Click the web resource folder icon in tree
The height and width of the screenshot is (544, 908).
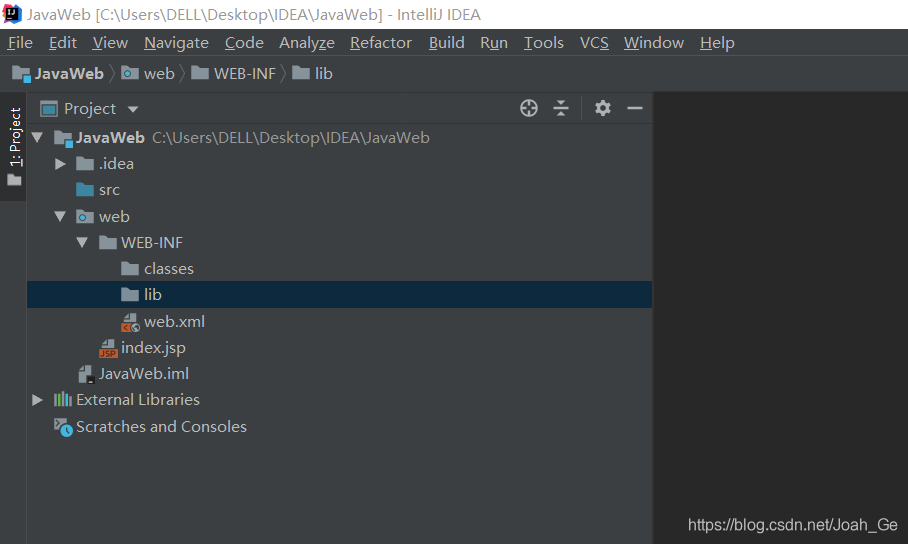[85, 217]
